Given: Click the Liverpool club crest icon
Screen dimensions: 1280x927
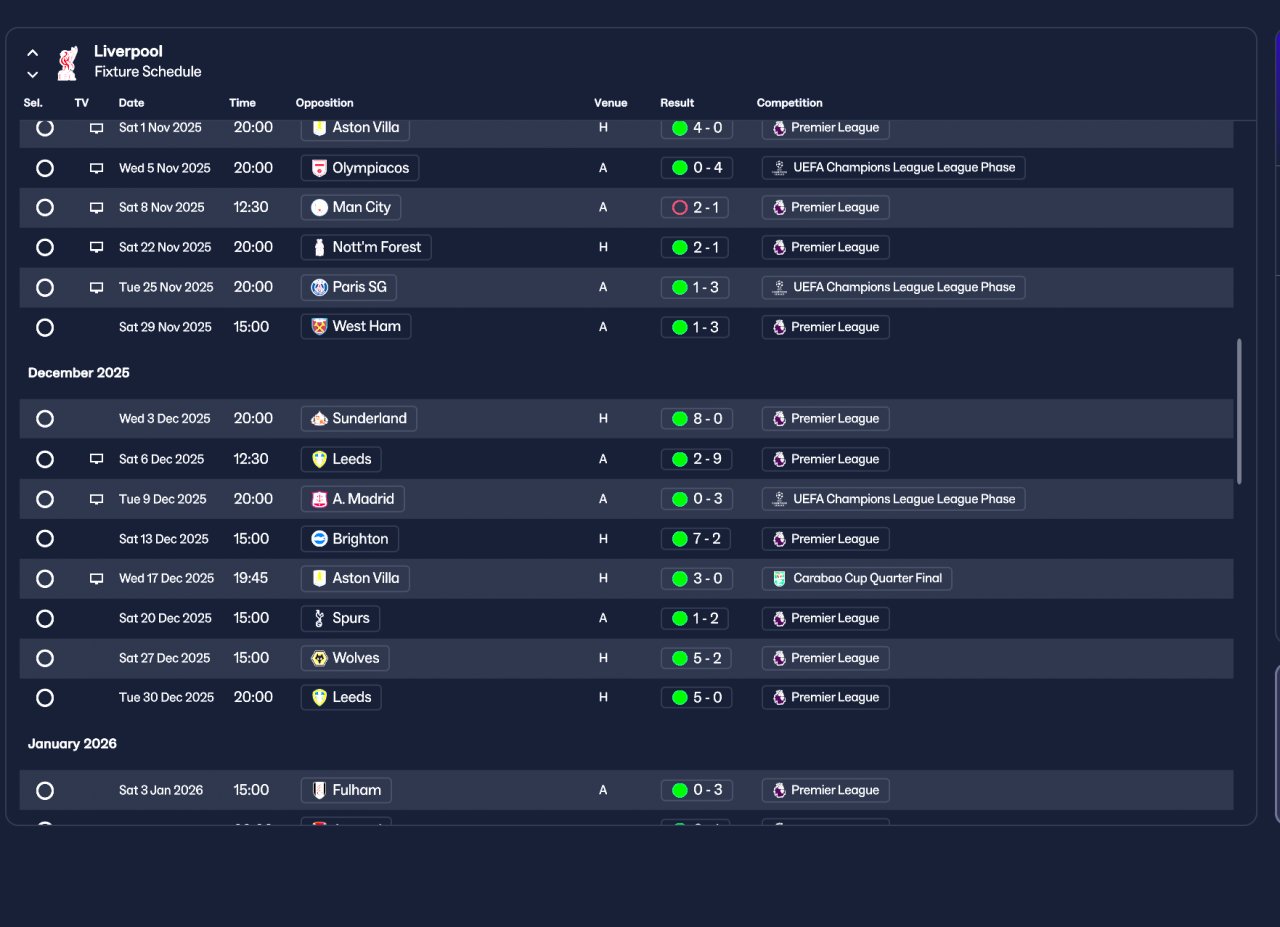Looking at the screenshot, I should point(67,62).
